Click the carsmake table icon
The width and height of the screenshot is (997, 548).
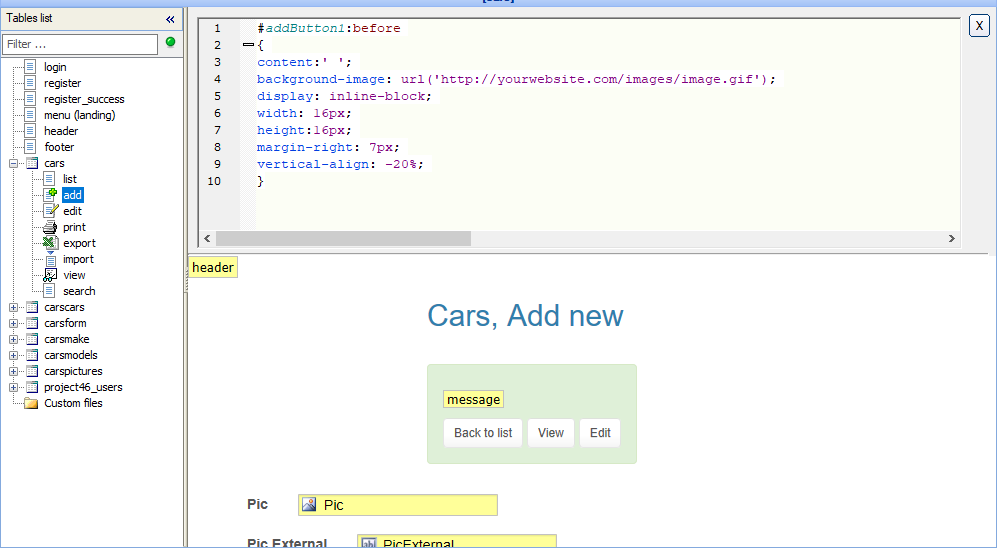[31, 339]
